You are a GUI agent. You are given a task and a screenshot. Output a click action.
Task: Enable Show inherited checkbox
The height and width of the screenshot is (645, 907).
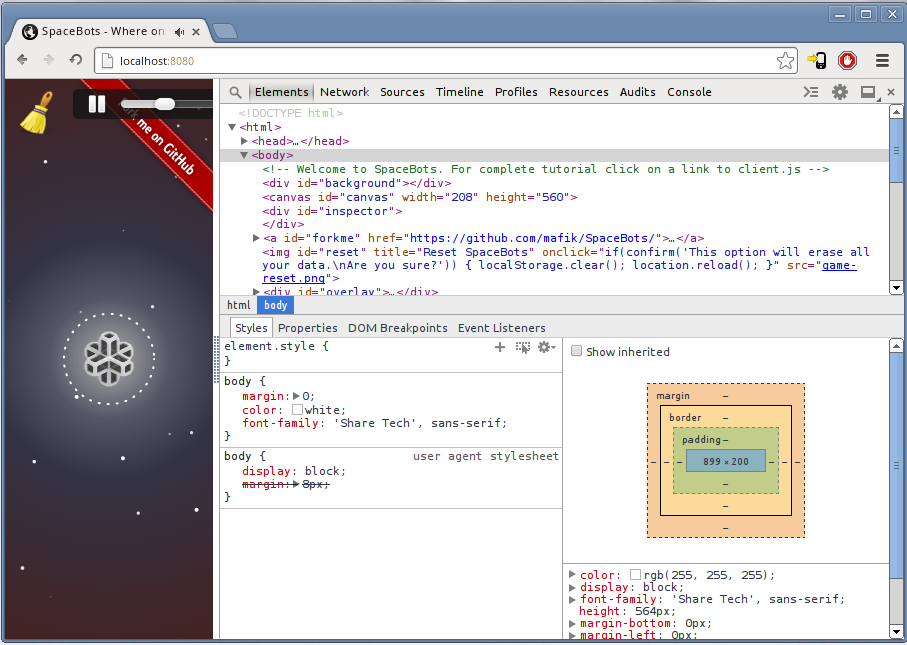tap(576, 352)
